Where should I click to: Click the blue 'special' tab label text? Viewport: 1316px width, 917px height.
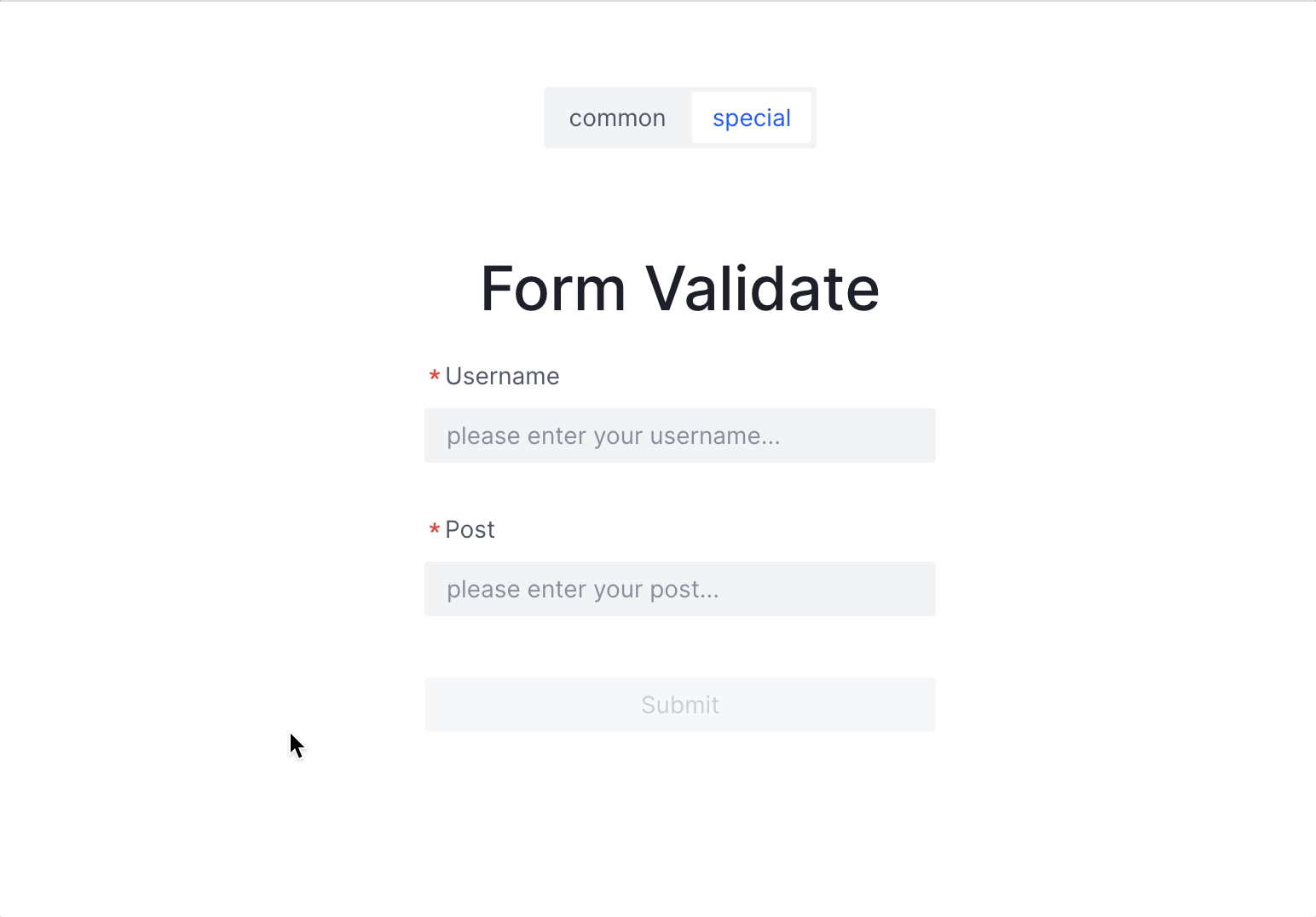[x=751, y=118]
